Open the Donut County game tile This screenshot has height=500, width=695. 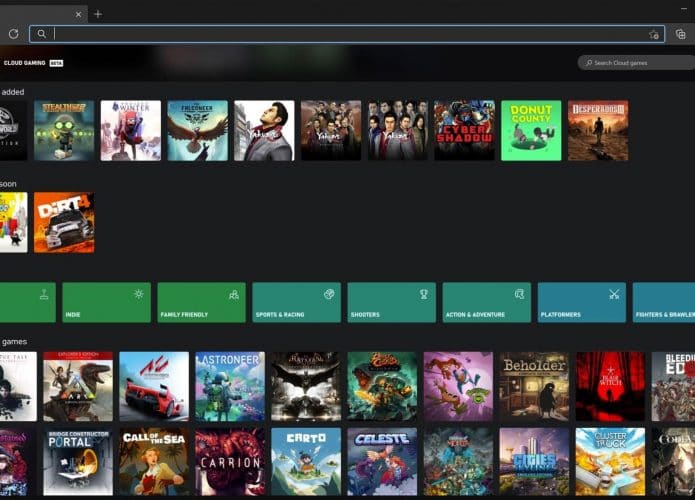point(531,130)
